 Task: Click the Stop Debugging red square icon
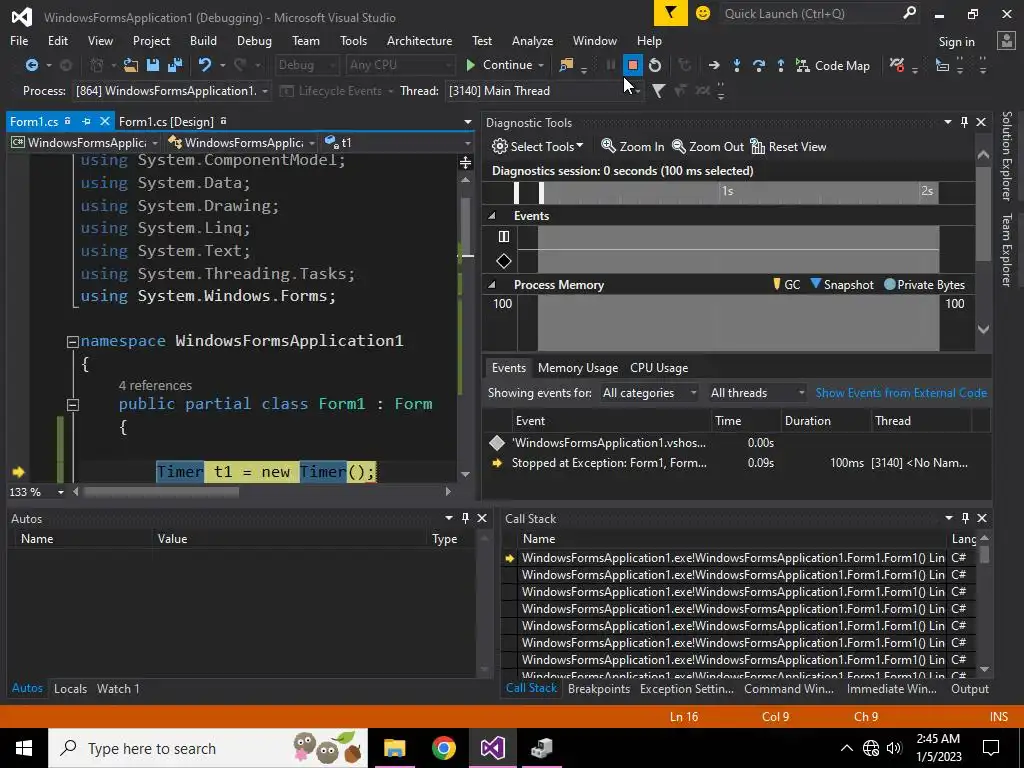(x=632, y=65)
